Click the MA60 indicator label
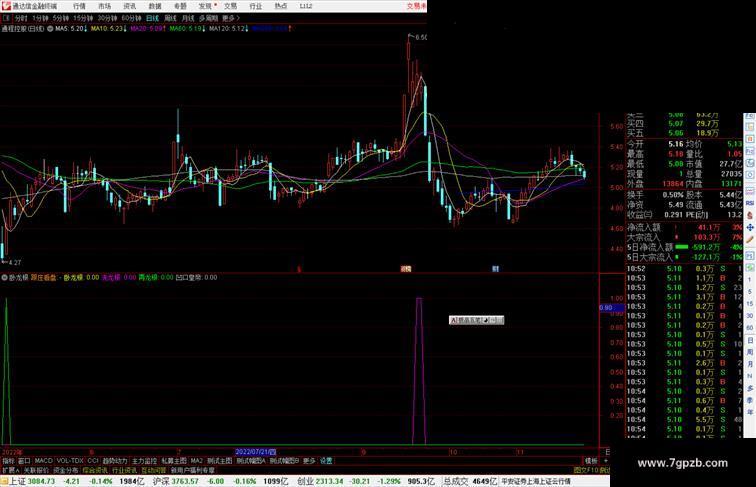756x487 pixels. point(188,29)
